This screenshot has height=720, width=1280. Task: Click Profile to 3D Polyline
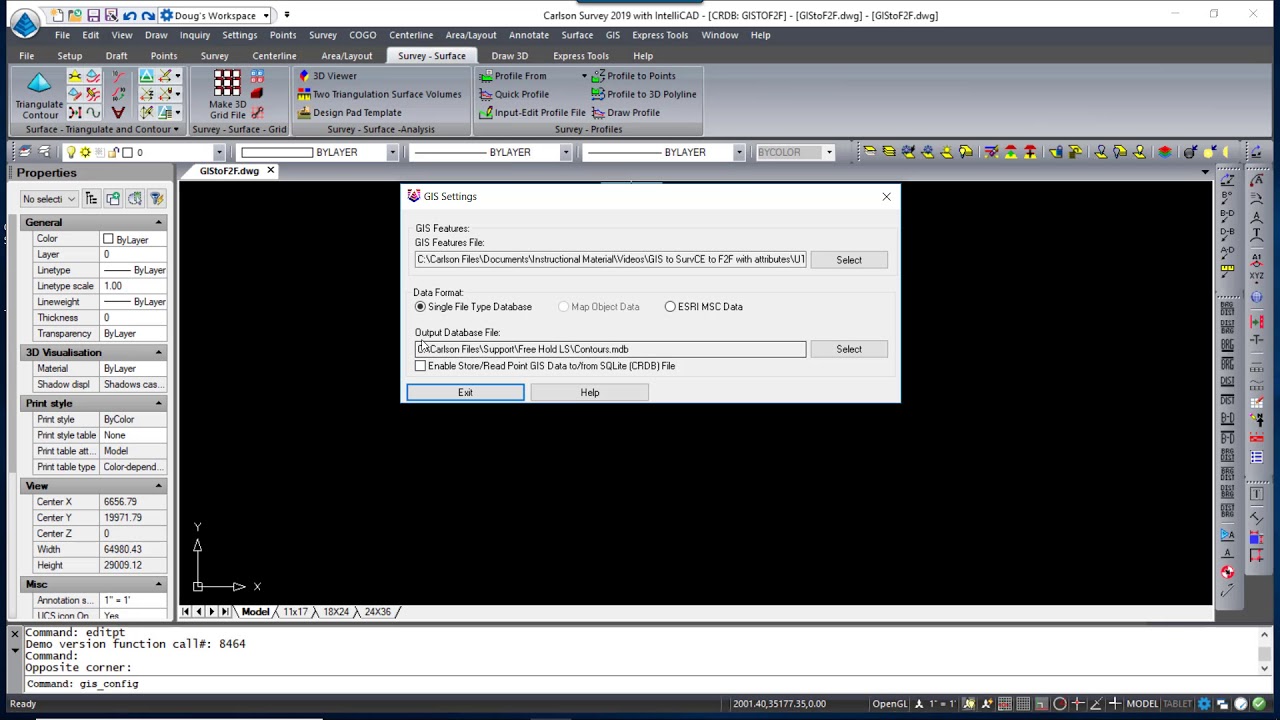pyautogui.click(x=643, y=94)
